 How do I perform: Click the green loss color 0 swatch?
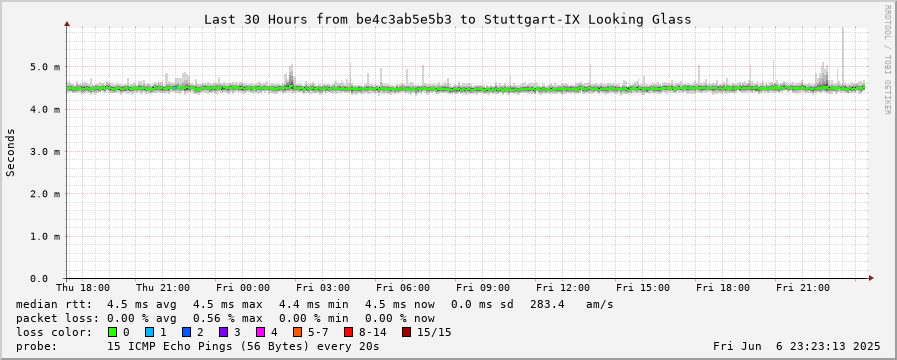112,332
